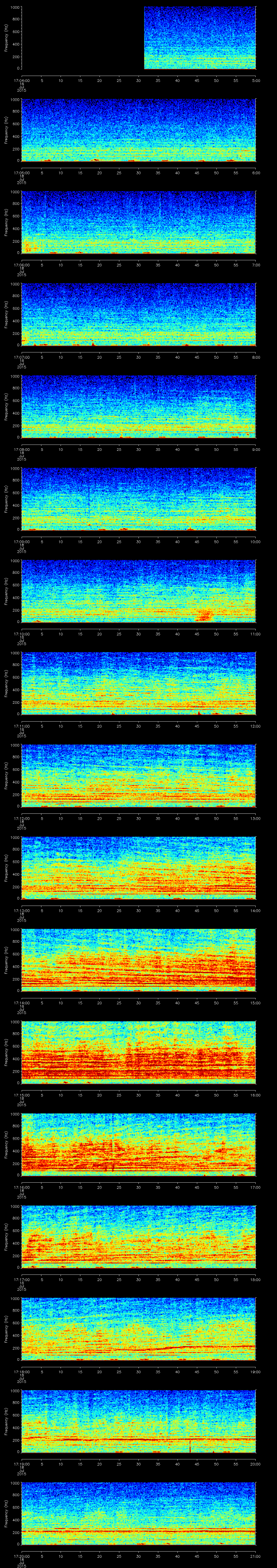The height and width of the screenshot is (1568, 277).
Task: Click the spectrogram panel starting at 17:05:00
Action: [x=139, y=130]
